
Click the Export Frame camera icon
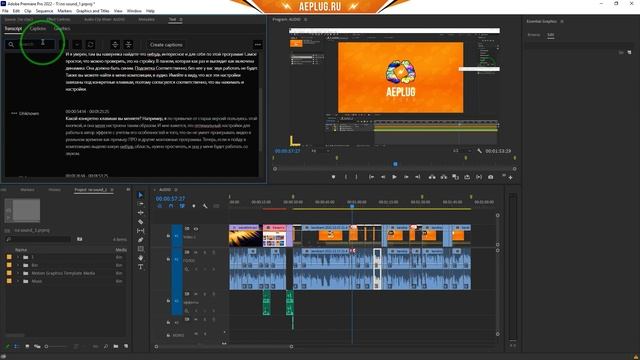click(491, 177)
